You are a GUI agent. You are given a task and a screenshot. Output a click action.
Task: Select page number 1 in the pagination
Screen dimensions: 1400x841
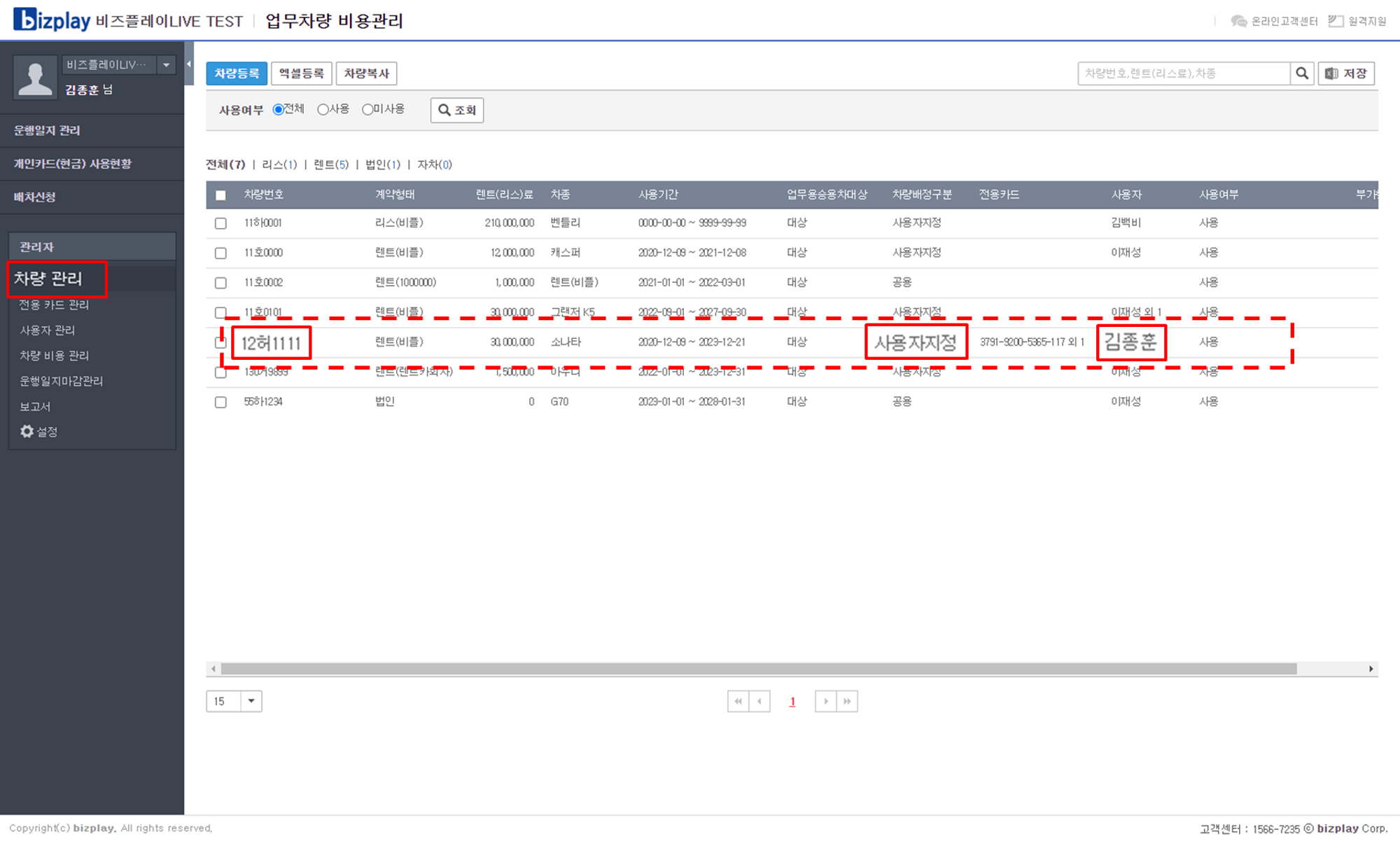tap(792, 701)
